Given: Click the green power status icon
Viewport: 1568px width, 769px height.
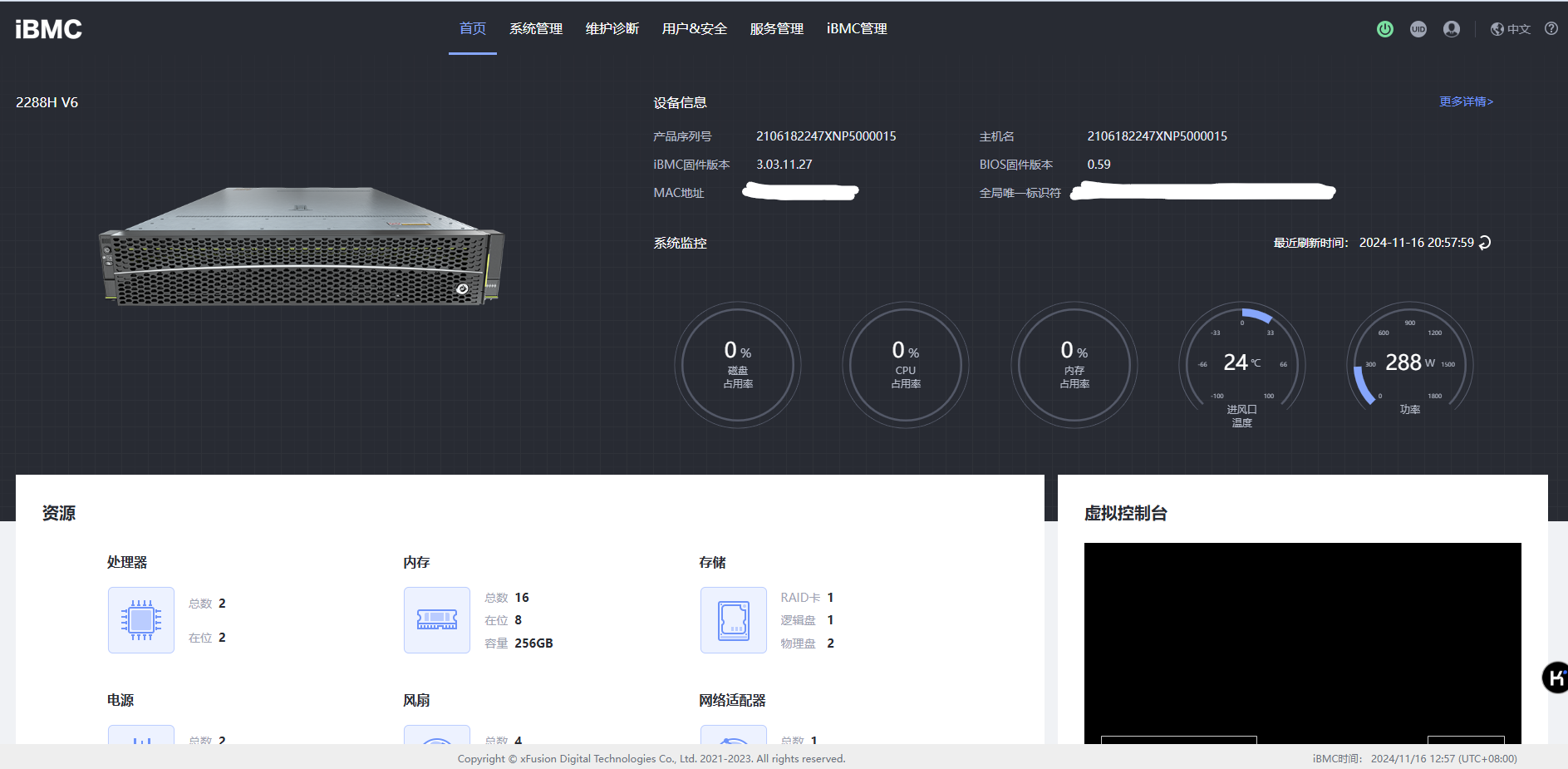Looking at the screenshot, I should (1384, 29).
